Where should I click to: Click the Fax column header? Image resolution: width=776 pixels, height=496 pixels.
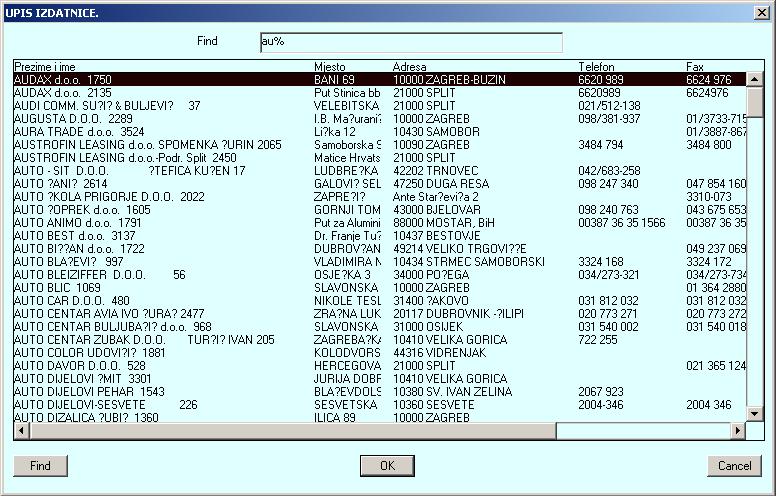[695, 67]
